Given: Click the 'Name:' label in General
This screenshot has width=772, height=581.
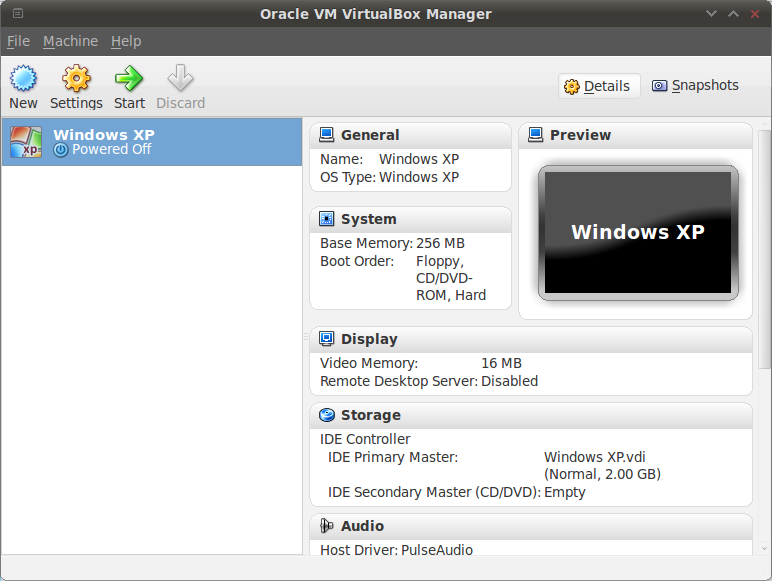Looking at the screenshot, I should [x=342, y=160].
